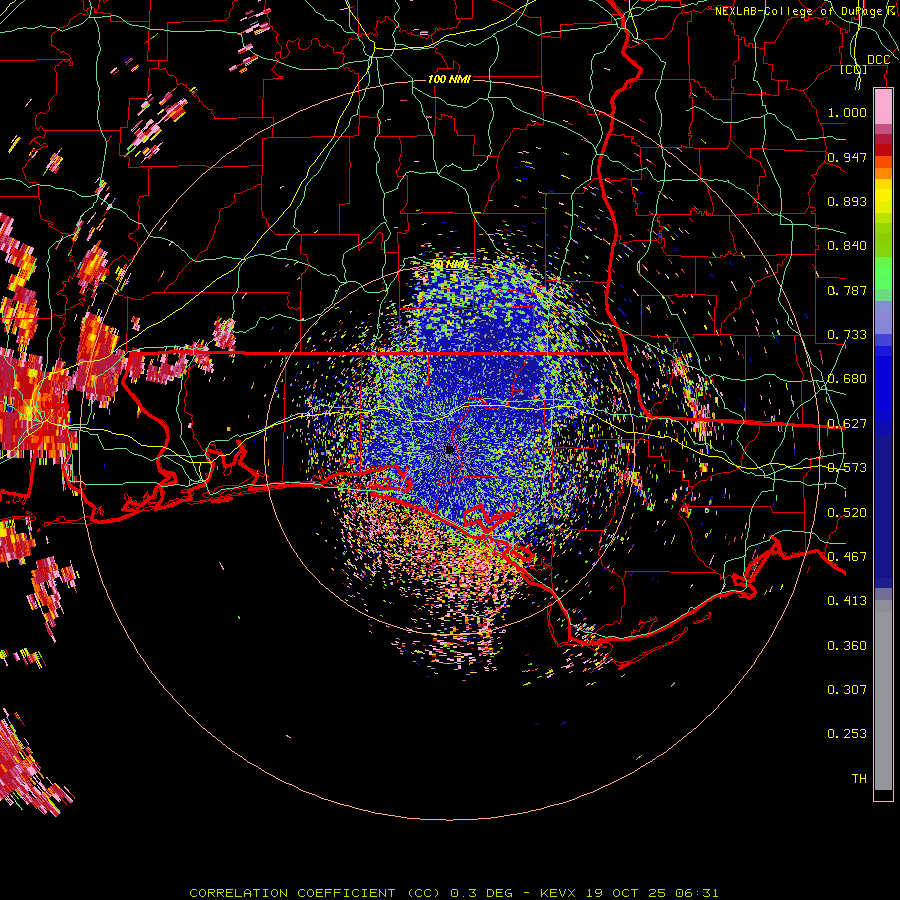This screenshot has height=900, width=900.
Task: Click the 0.520 legend value
Action: pyautogui.click(x=847, y=513)
